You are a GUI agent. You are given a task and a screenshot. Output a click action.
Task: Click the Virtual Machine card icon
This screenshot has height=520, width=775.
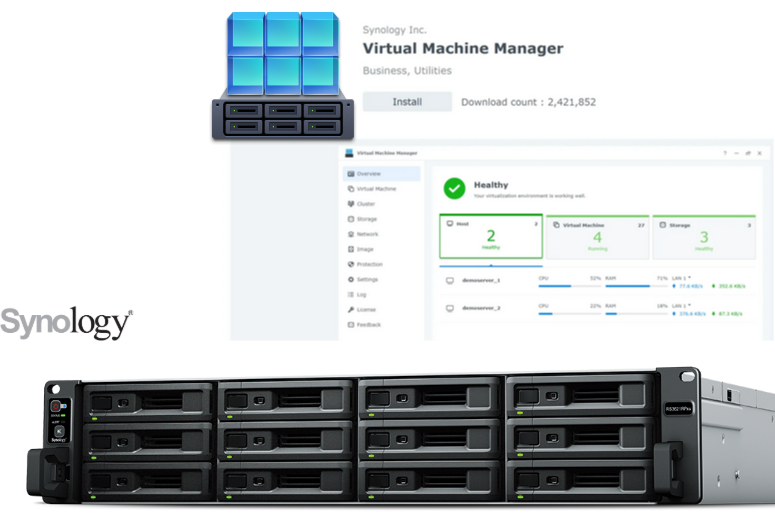(x=556, y=225)
